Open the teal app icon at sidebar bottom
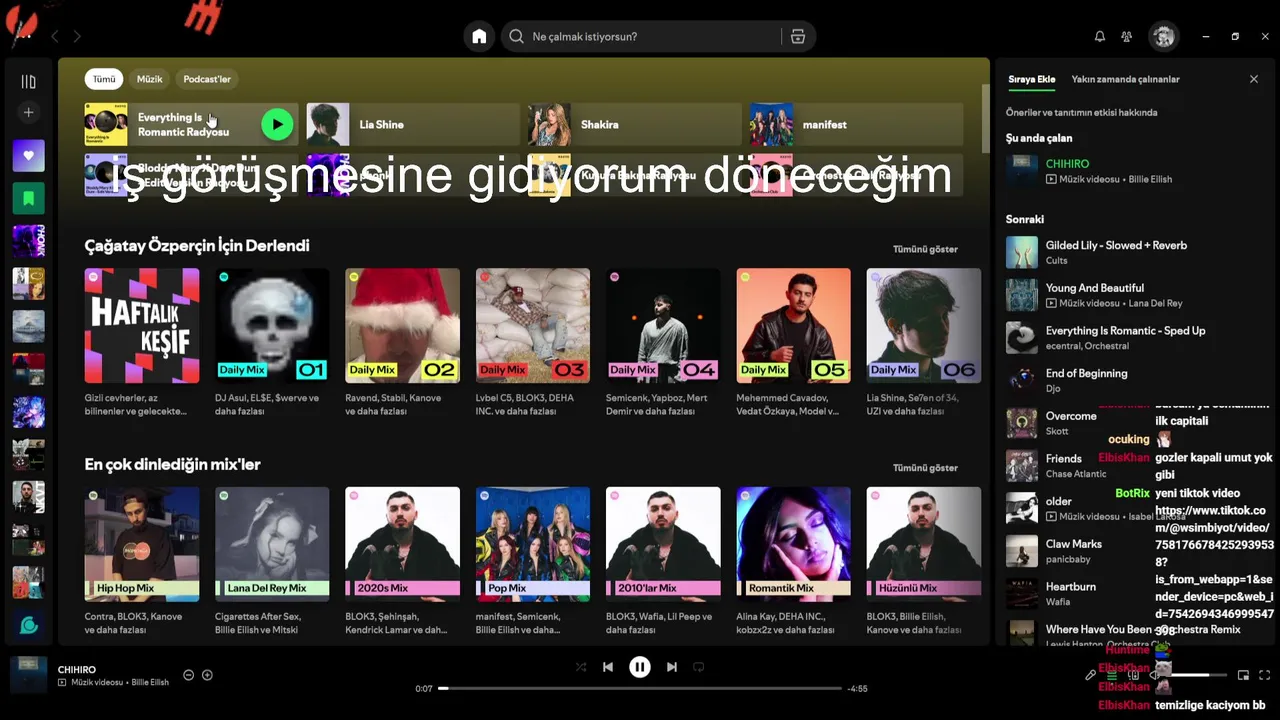1280x720 pixels. pos(28,625)
